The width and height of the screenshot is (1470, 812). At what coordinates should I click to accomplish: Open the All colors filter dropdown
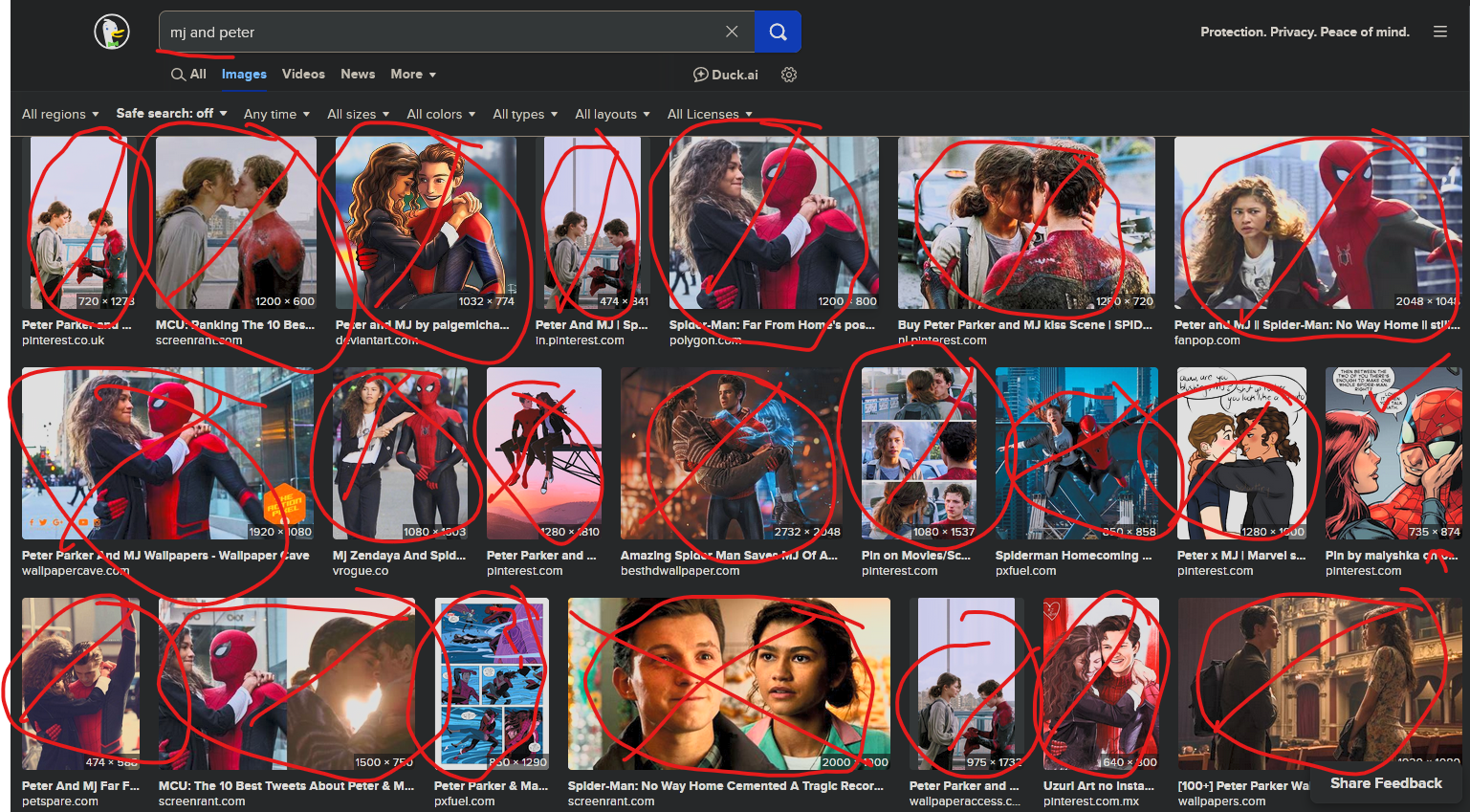[x=441, y=114]
